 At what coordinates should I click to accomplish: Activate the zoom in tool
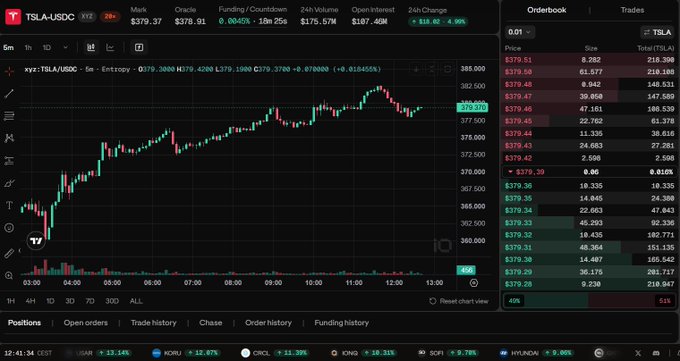(9, 276)
